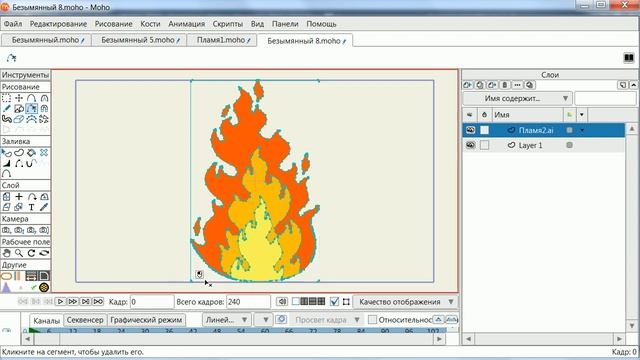The image size is (640, 360).
Task: Select the Select Points dashed rectangle tool
Action: (7, 98)
